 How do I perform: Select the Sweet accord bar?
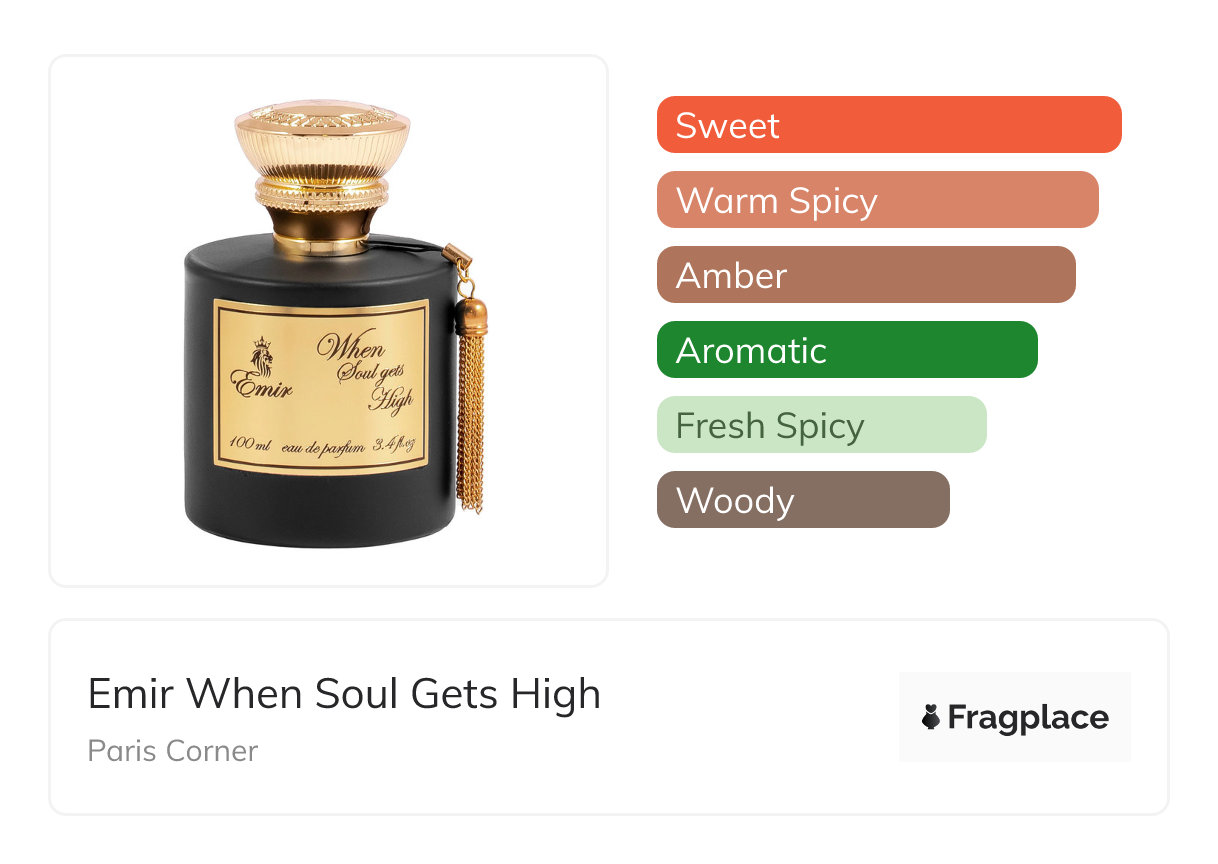(889, 125)
